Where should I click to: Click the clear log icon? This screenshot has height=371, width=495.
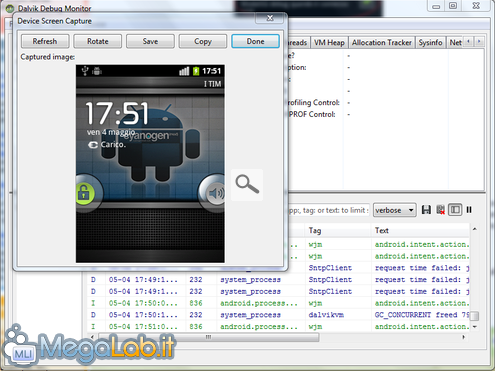440,210
